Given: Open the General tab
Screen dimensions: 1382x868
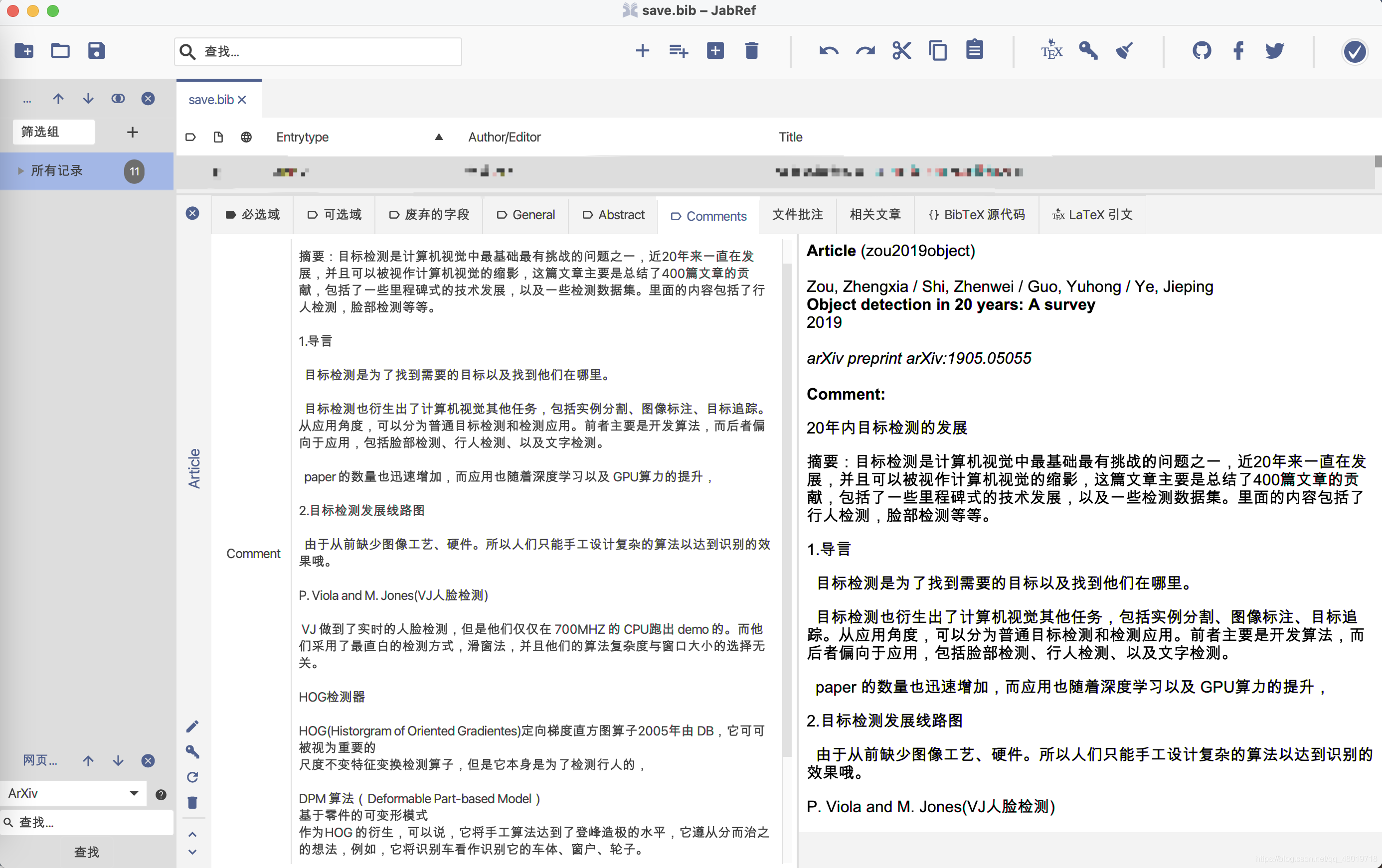Looking at the screenshot, I should point(525,215).
